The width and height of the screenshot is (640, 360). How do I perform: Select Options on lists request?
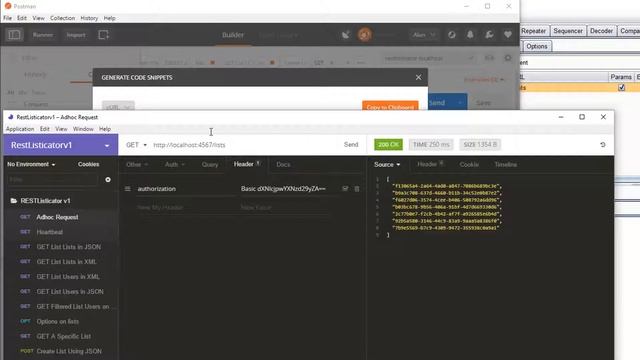(61, 321)
